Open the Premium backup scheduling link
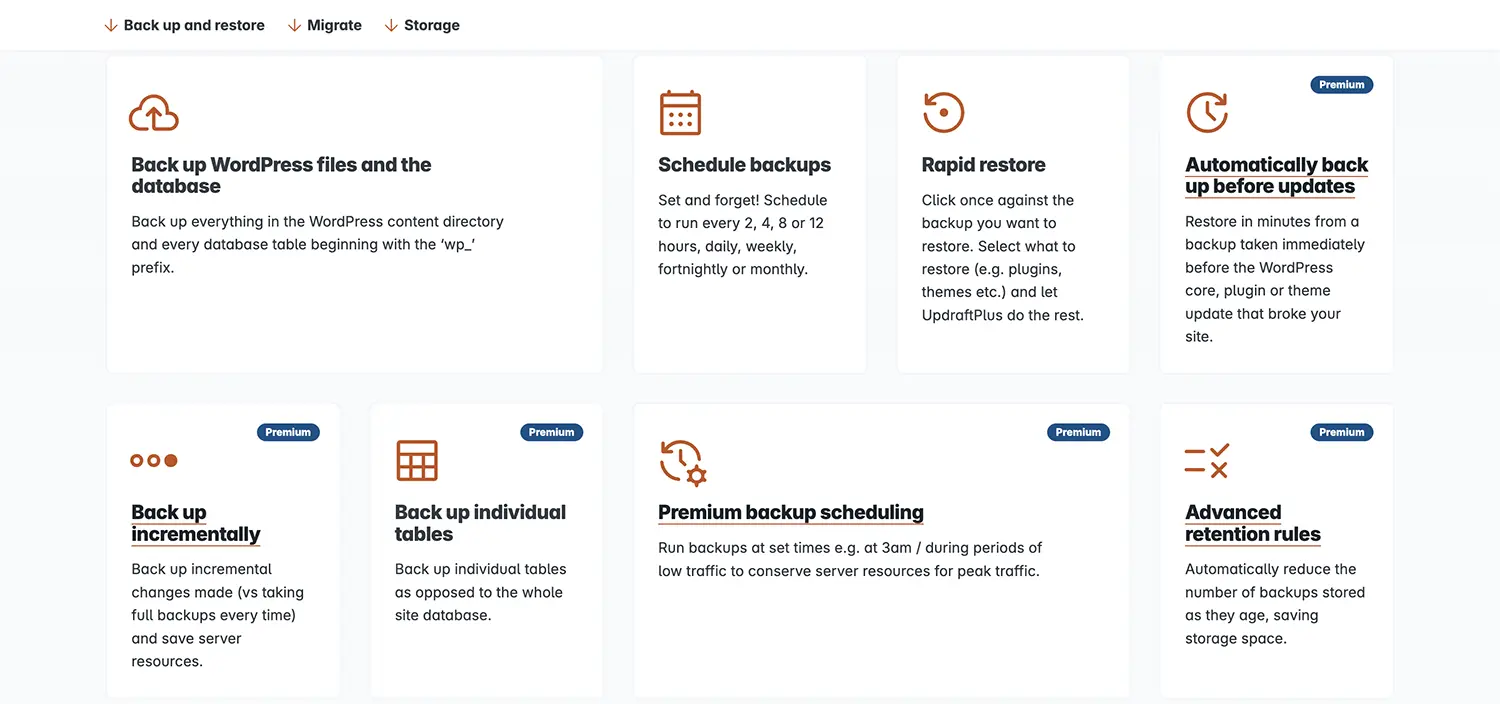 [790, 512]
